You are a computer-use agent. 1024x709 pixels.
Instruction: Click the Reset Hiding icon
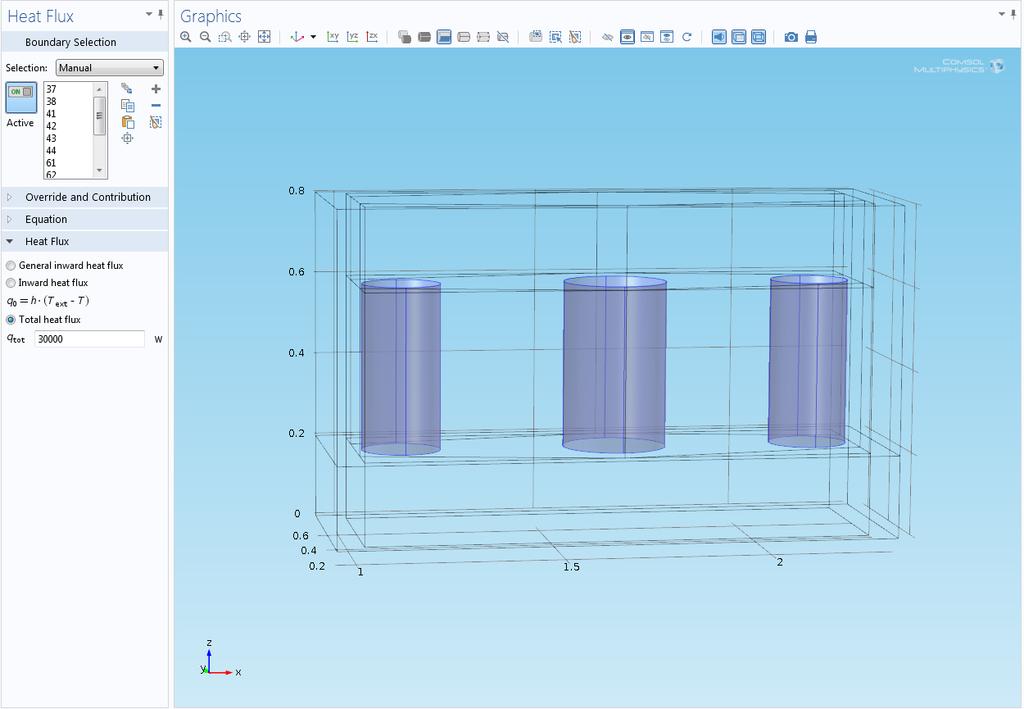pos(686,37)
